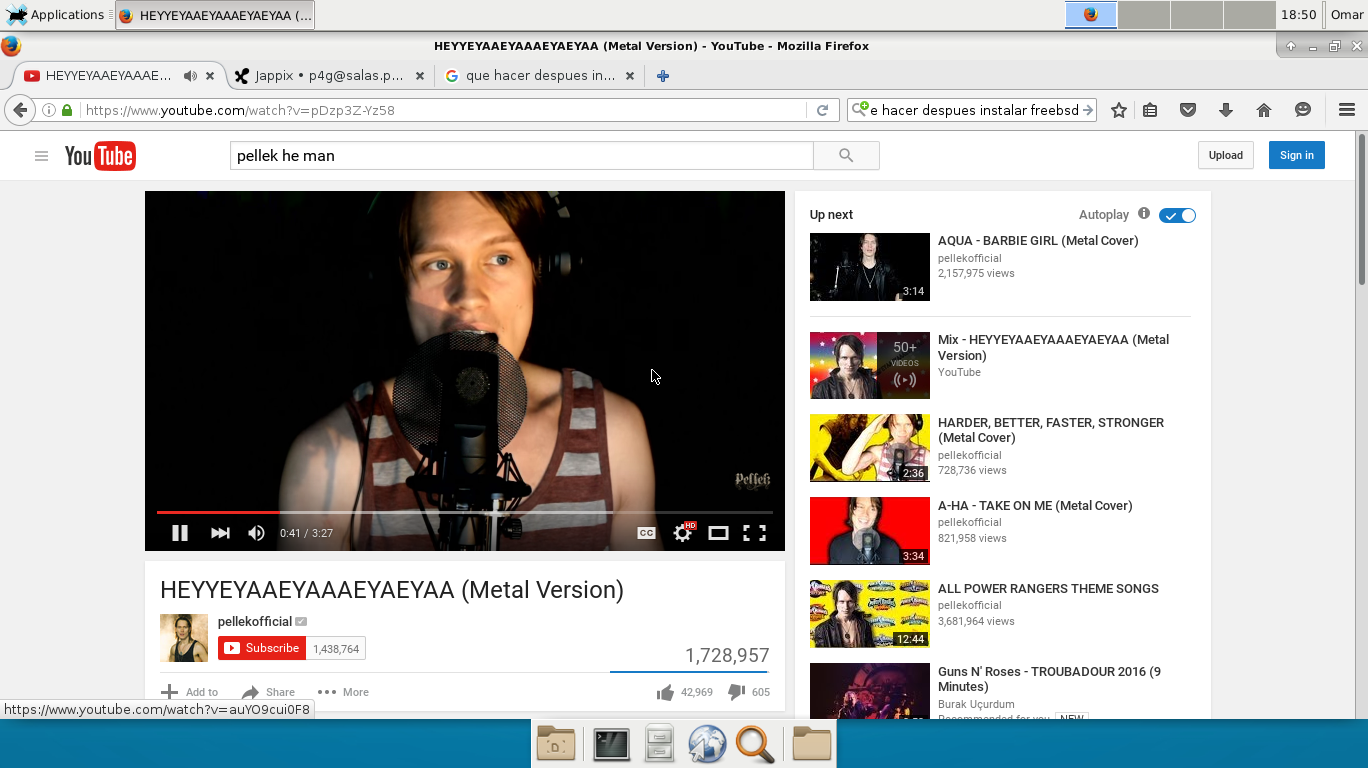Open the 50+ videos mix thumbnail
The height and width of the screenshot is (768, 1368).
[870, 366]
